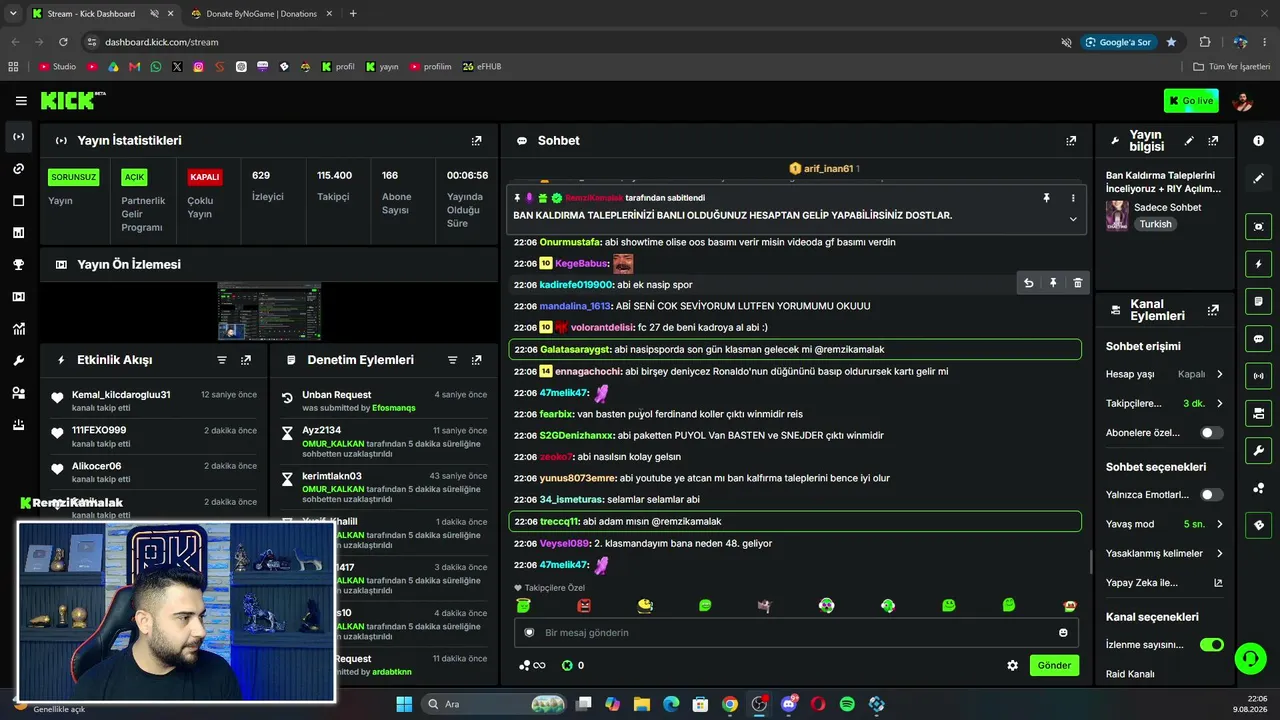The width and height of the screenshot is (1280, 720).
Task: Toggle the Yalnızca Emotlar switch
Action: click(1211, 495)
